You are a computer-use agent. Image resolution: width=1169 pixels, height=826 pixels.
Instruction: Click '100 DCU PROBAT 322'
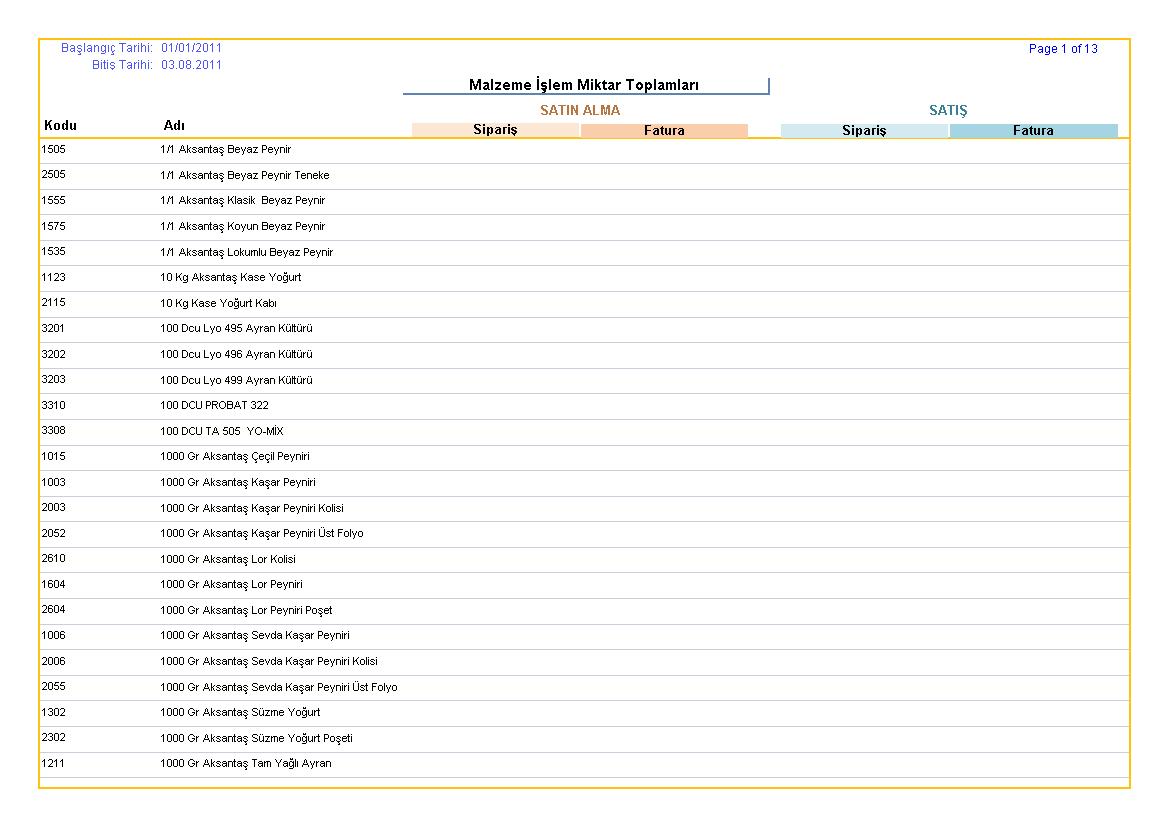pos(214,405)
